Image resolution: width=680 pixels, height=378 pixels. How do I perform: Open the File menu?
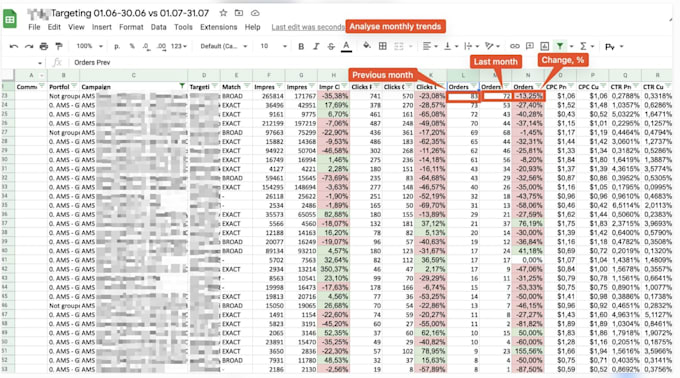pos(34,27)
